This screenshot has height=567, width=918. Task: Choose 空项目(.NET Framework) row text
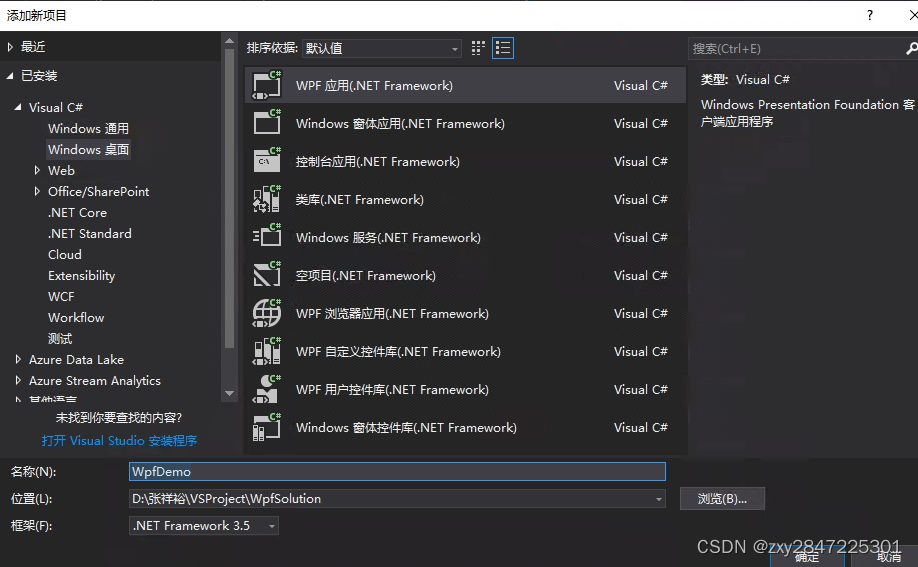[x=365, y=276]
